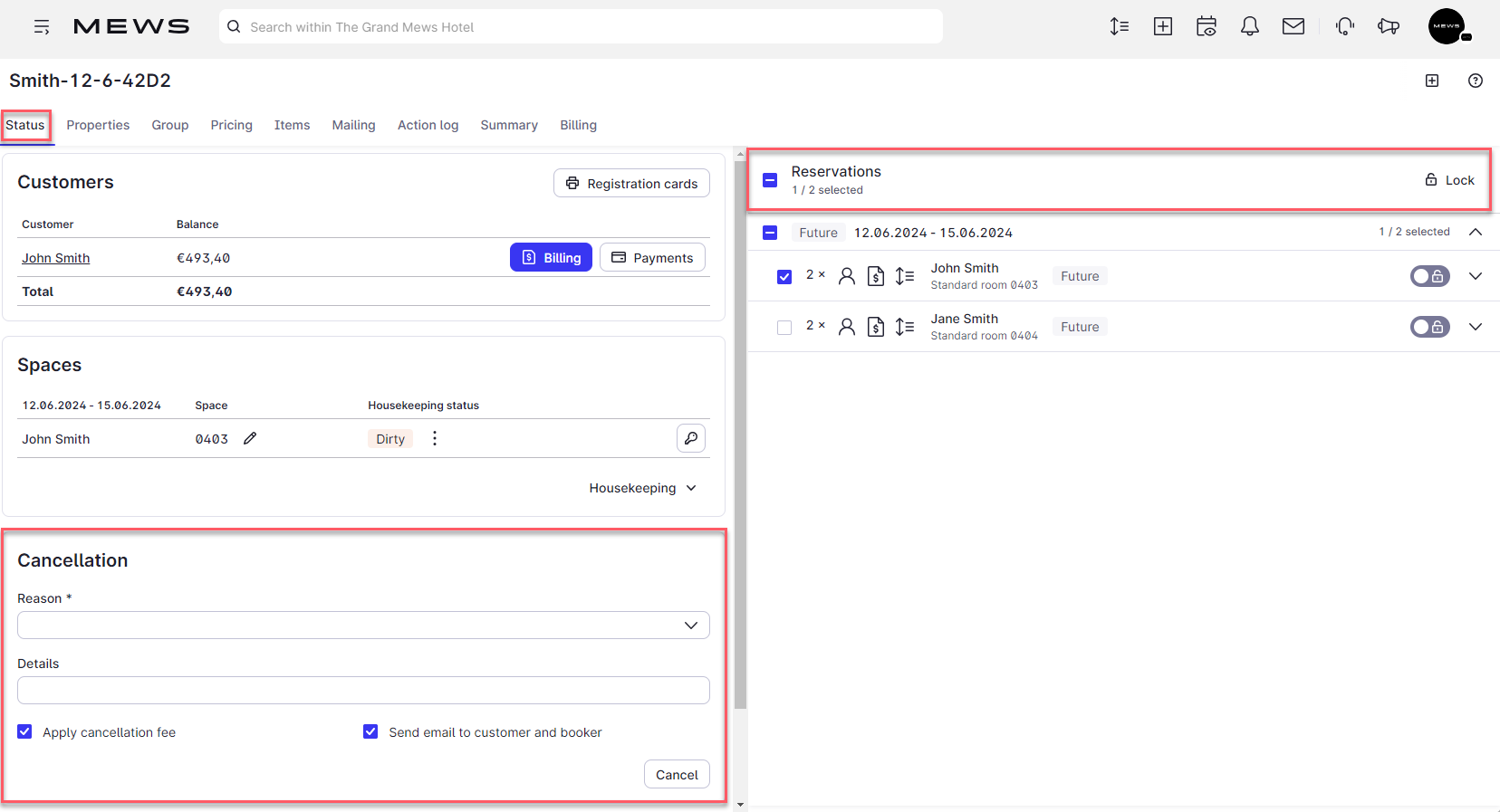1500x812 pixels.
Task: Click the Registration cards button
Action: click(631, 183)
